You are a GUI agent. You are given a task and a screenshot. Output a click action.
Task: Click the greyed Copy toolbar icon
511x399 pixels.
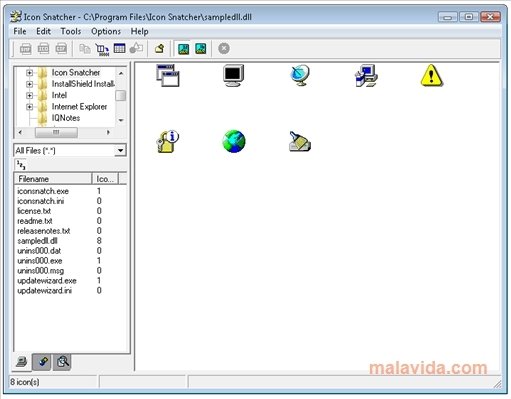point(85,49)
